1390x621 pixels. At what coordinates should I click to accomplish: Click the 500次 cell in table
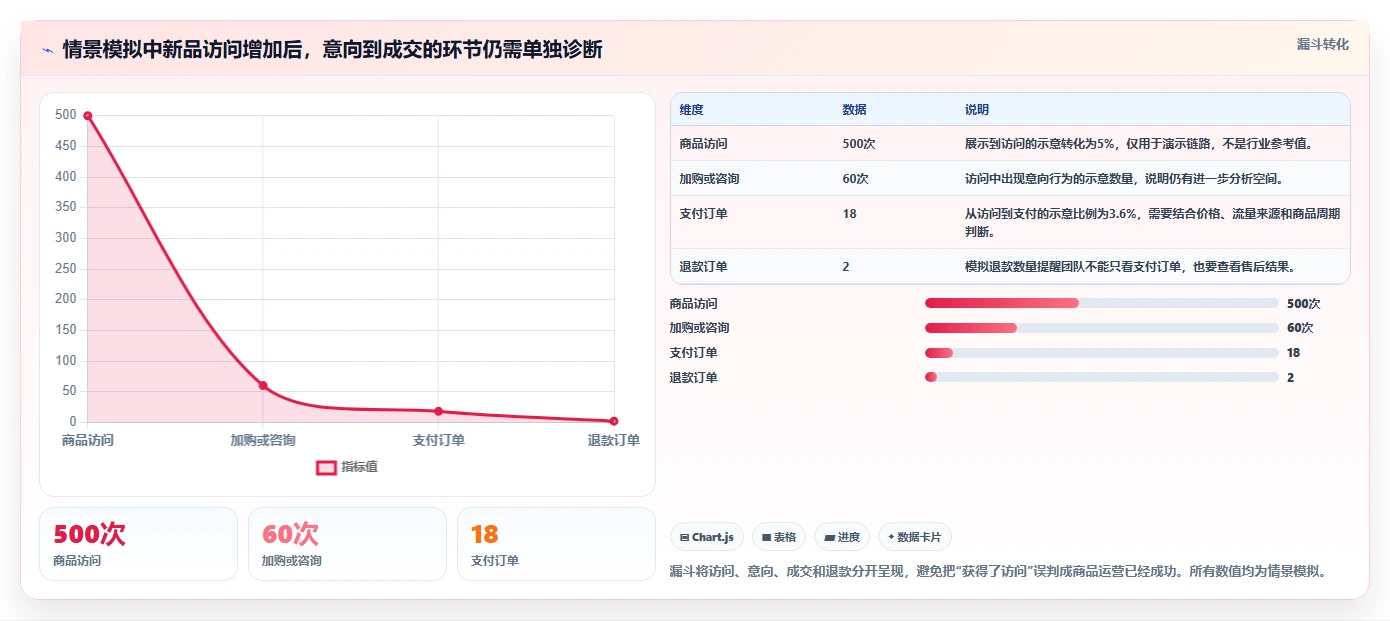859,144
